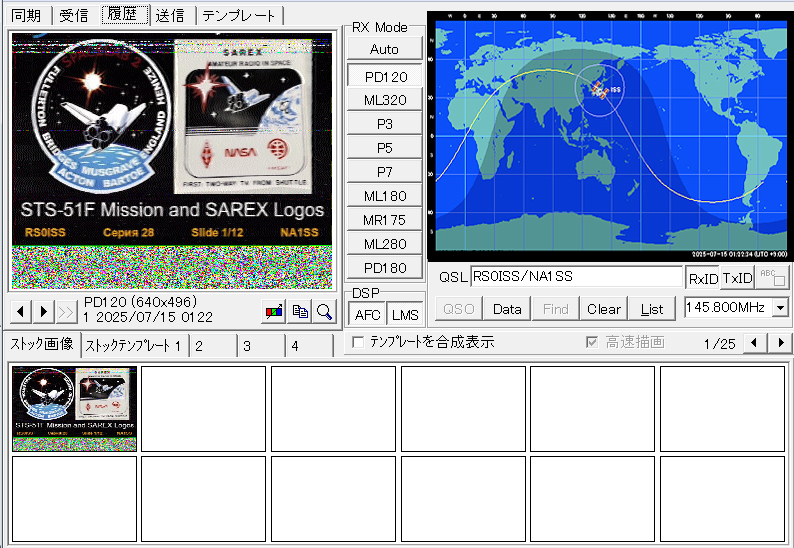This screenshot has height=548, width=794.
Task: Select P5 RX mode
Action: [x=384, y=148]
